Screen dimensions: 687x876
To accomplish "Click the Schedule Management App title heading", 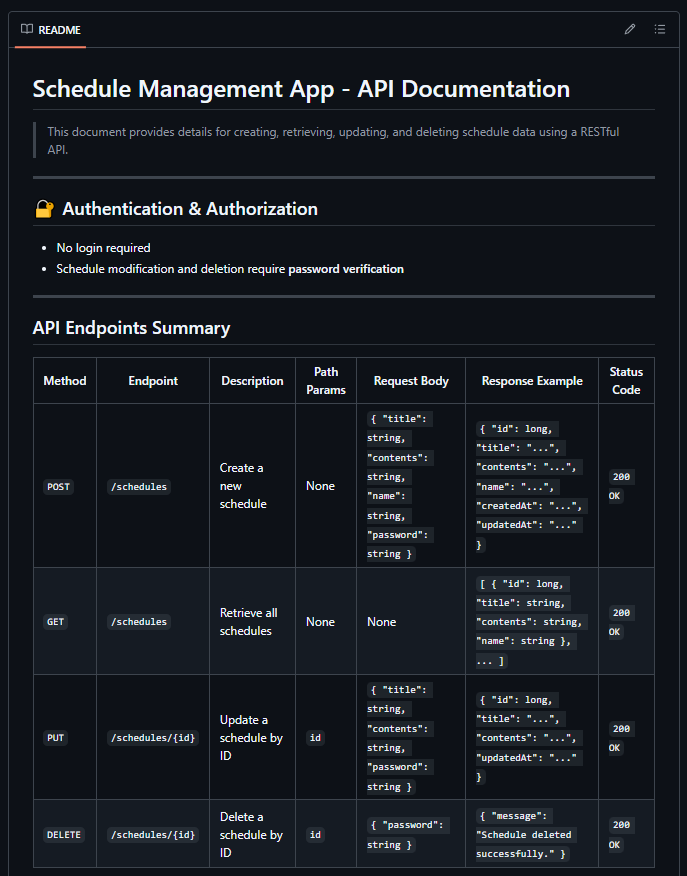I will pyautogui.click(x=301, y=88).
